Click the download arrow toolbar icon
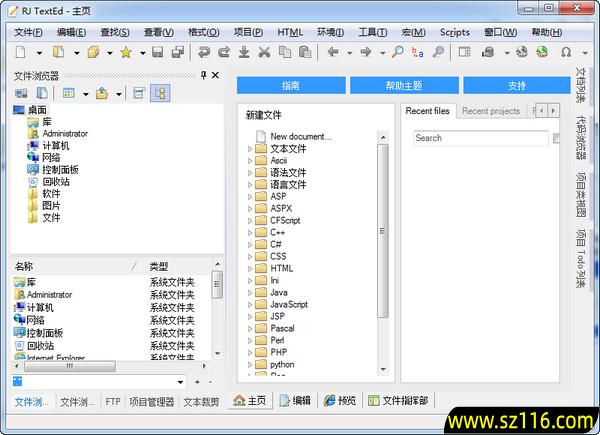Screen dimensions: 600x435 244,52
